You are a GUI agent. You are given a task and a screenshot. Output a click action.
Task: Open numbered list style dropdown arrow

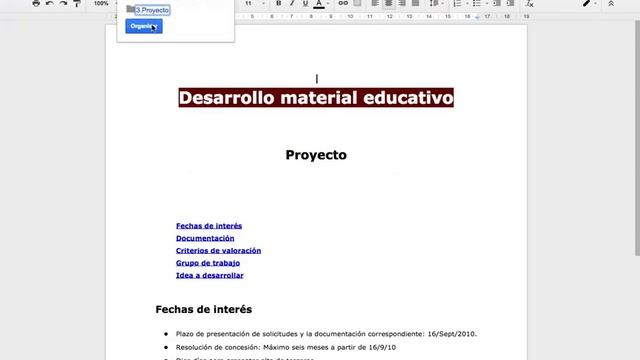pos(467,4)
